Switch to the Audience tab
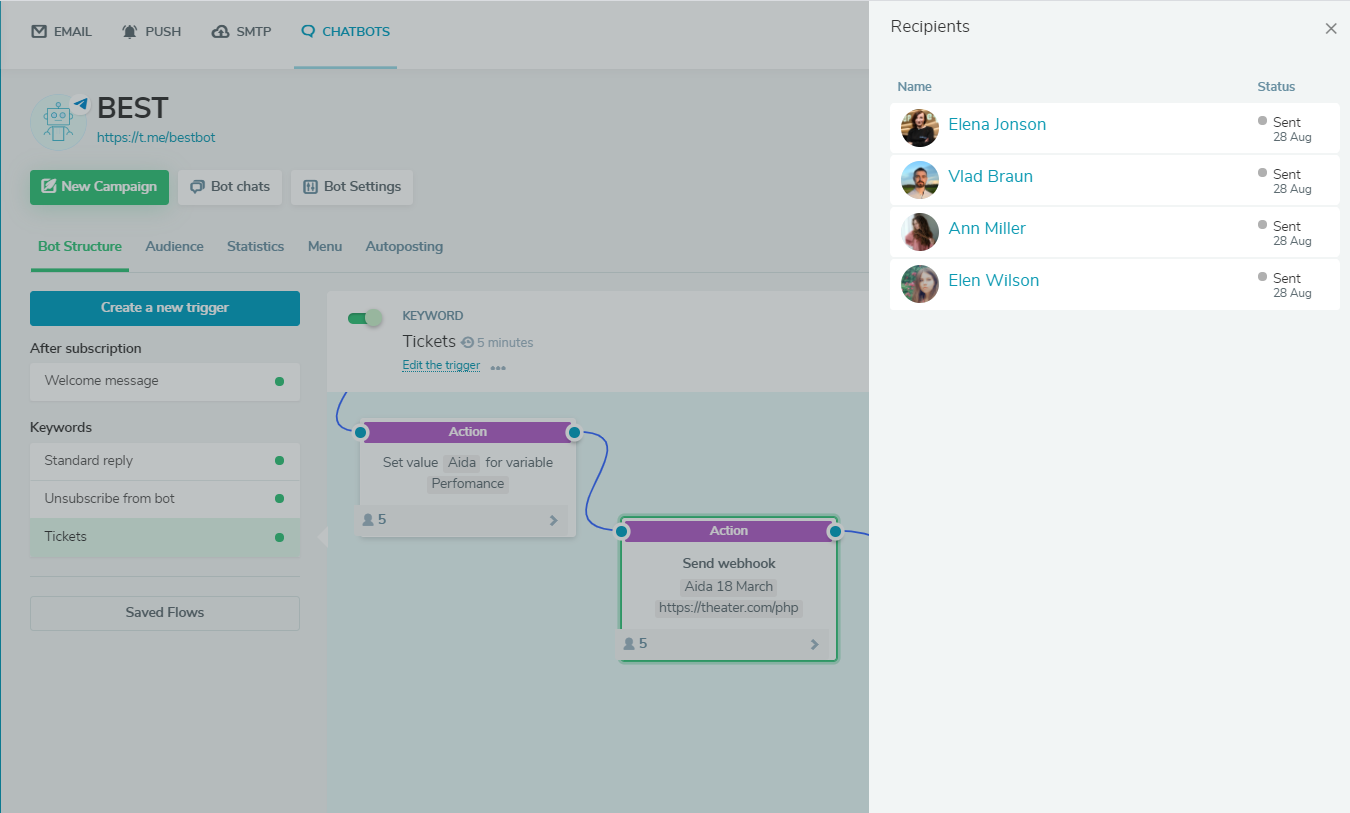Image resolution: width=1350 pixels, height=813 pixels. pyautogui.click(x=174, y=246)
